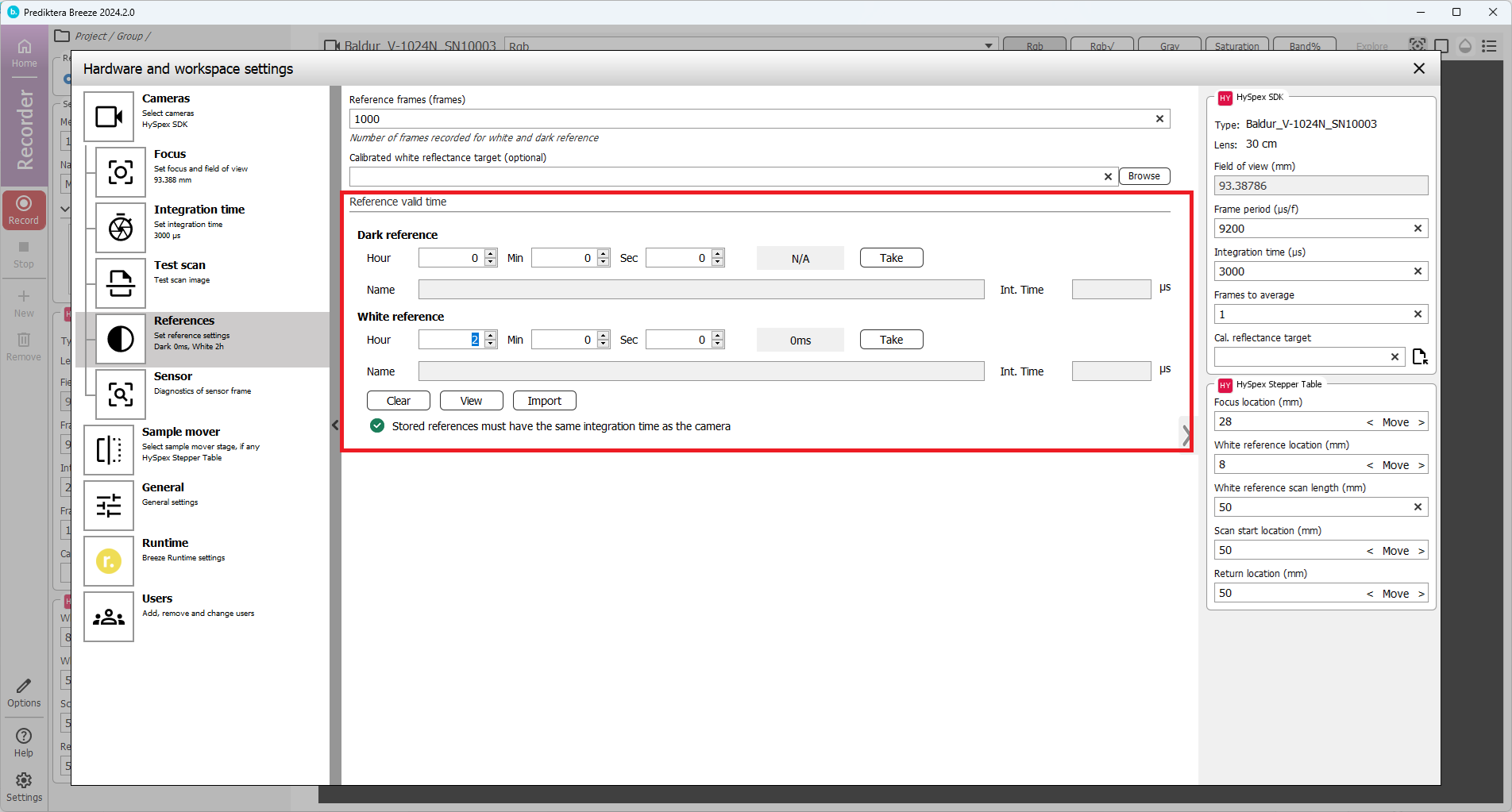Image resolution: width=1512 pixels, height=812 pixels.
Task: Clear the Reference frames field
Action: [x=1159, y=119]
